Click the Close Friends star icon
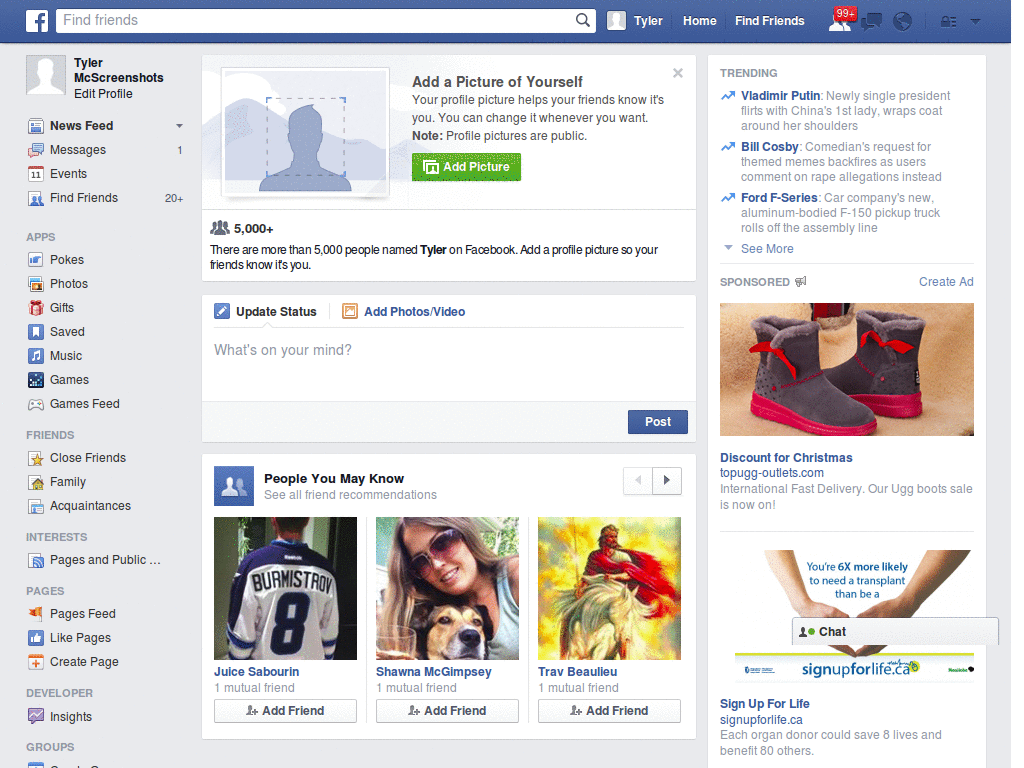1024x768 pixels. coord(35,458)
